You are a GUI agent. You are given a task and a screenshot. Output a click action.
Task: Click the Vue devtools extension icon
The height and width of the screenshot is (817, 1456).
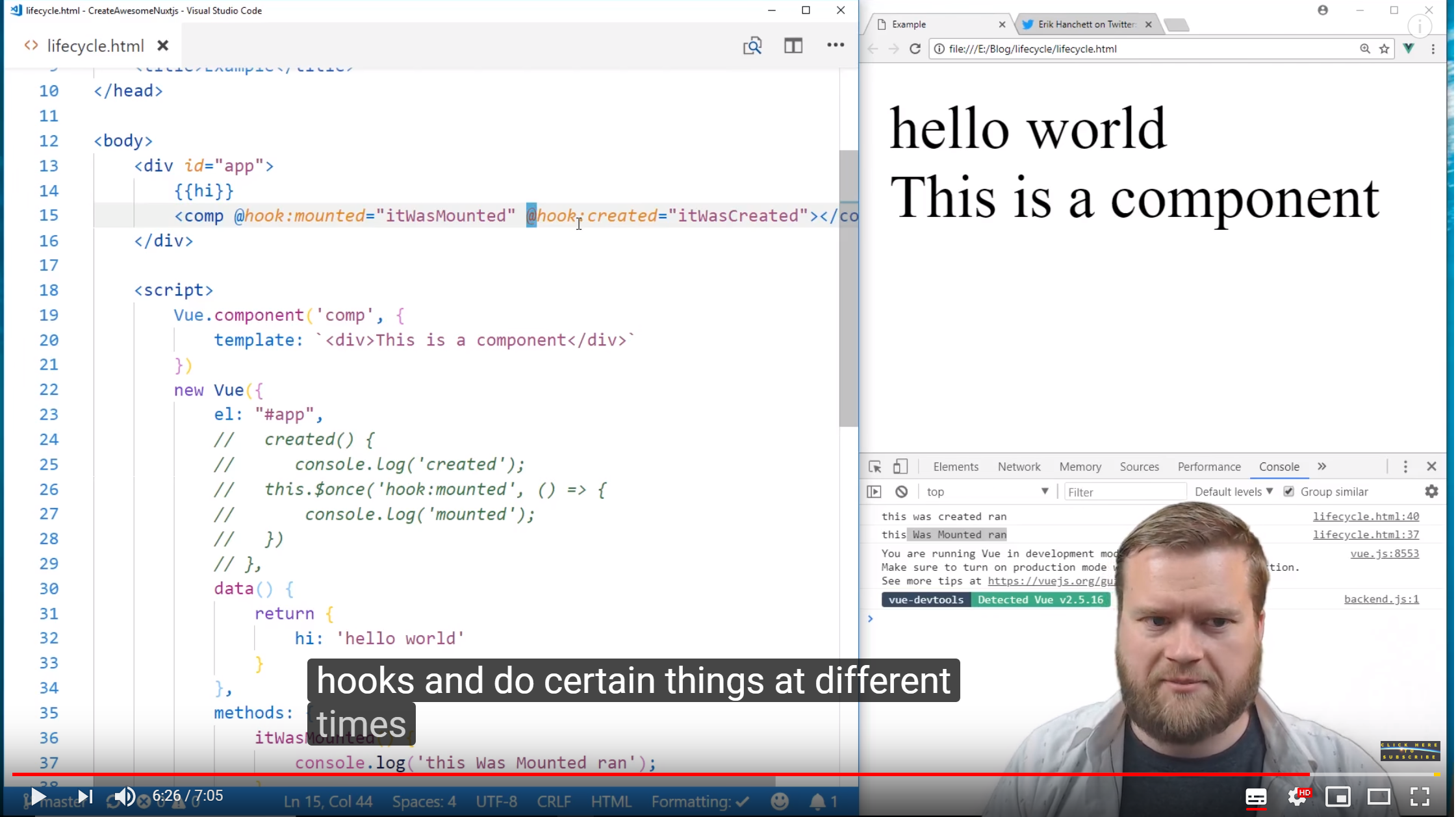(1409, 49)
